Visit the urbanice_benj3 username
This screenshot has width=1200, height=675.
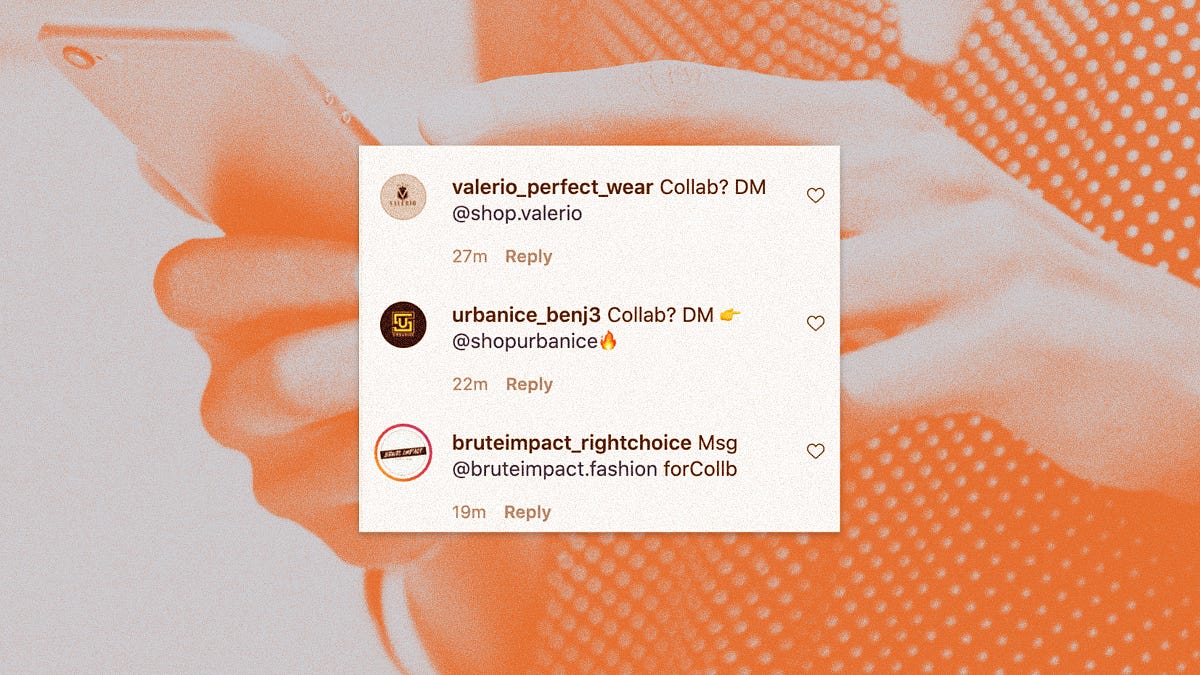click(526, 315)
